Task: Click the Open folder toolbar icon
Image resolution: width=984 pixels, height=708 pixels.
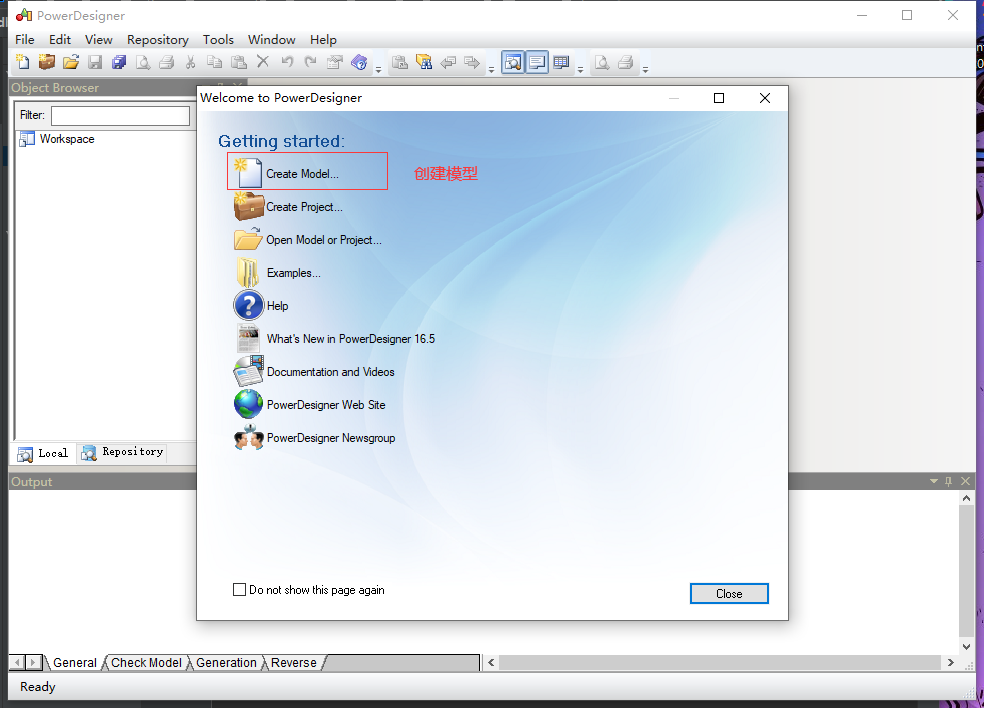Action: 71,62
